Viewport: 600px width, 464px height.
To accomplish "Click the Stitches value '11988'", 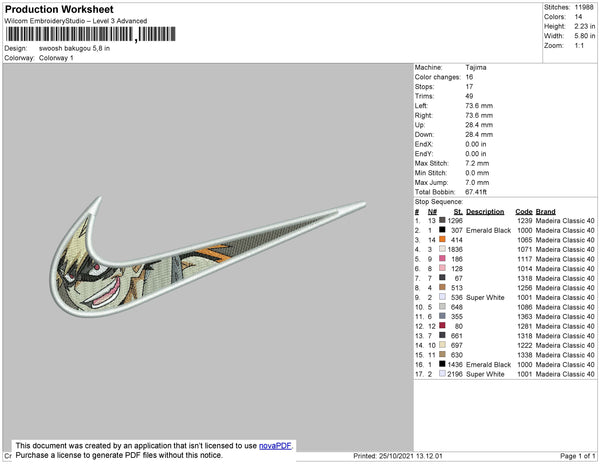I will point(584,7).
